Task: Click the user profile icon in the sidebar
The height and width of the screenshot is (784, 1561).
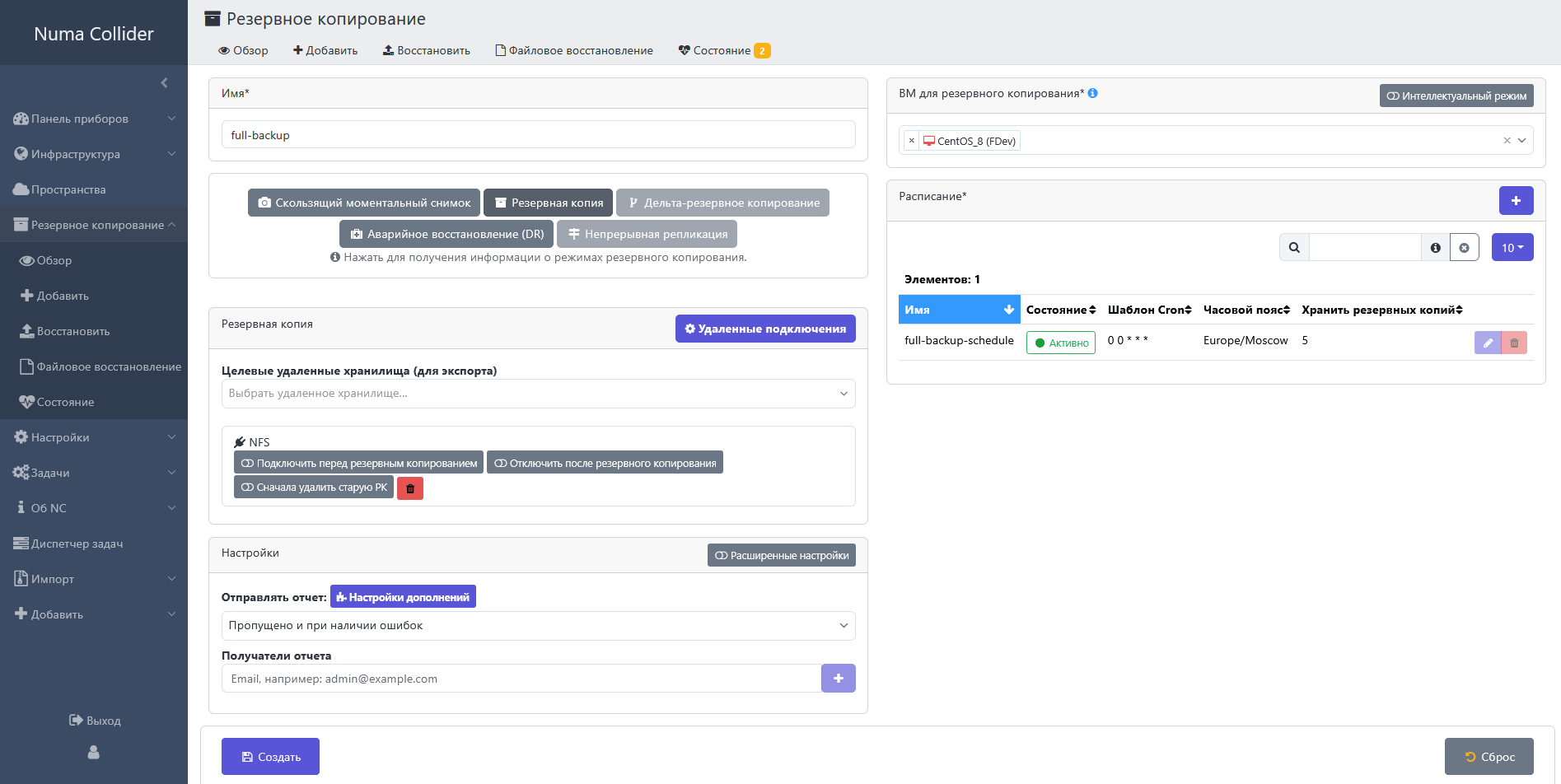Action: [x=94, y=752]
